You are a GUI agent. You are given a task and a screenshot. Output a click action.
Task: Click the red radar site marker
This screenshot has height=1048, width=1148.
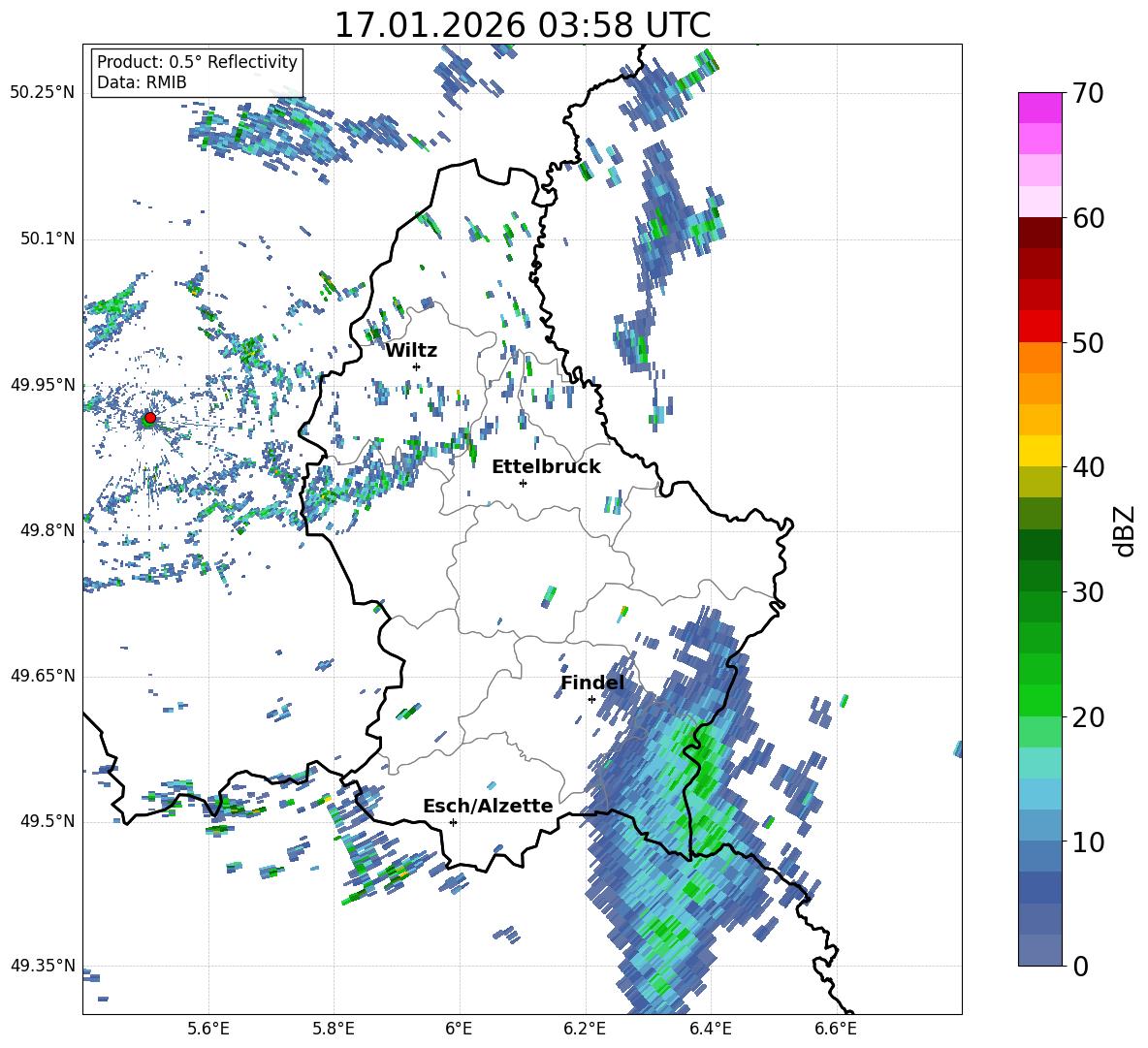pos(150,418)
